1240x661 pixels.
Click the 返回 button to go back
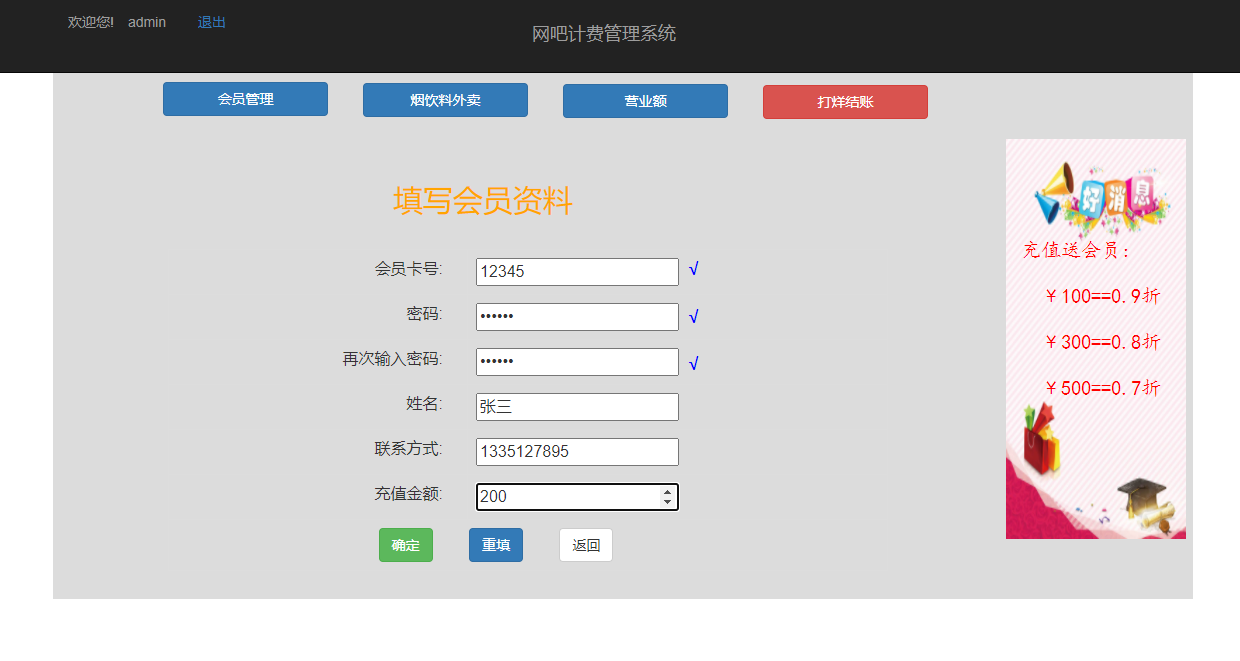(x=585, y=545)
